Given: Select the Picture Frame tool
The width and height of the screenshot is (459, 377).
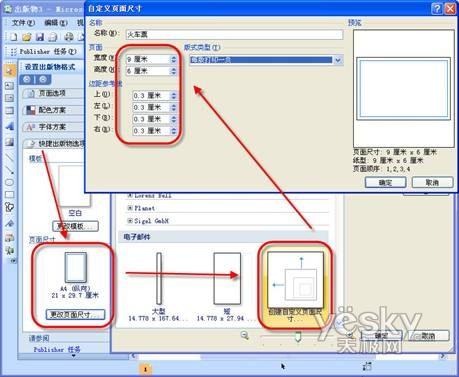Looking at the screenshot, I should click(x=9, y=142).
